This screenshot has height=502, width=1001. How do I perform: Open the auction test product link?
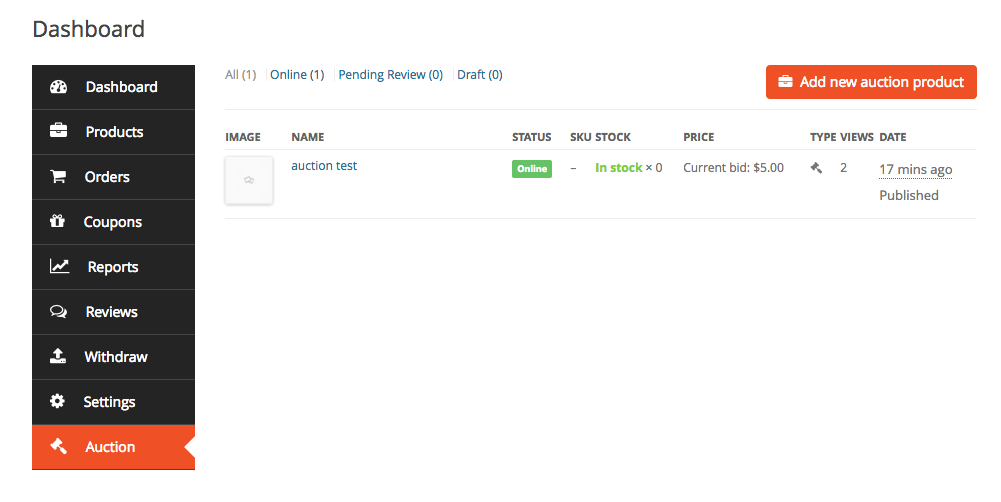[324, 165]
